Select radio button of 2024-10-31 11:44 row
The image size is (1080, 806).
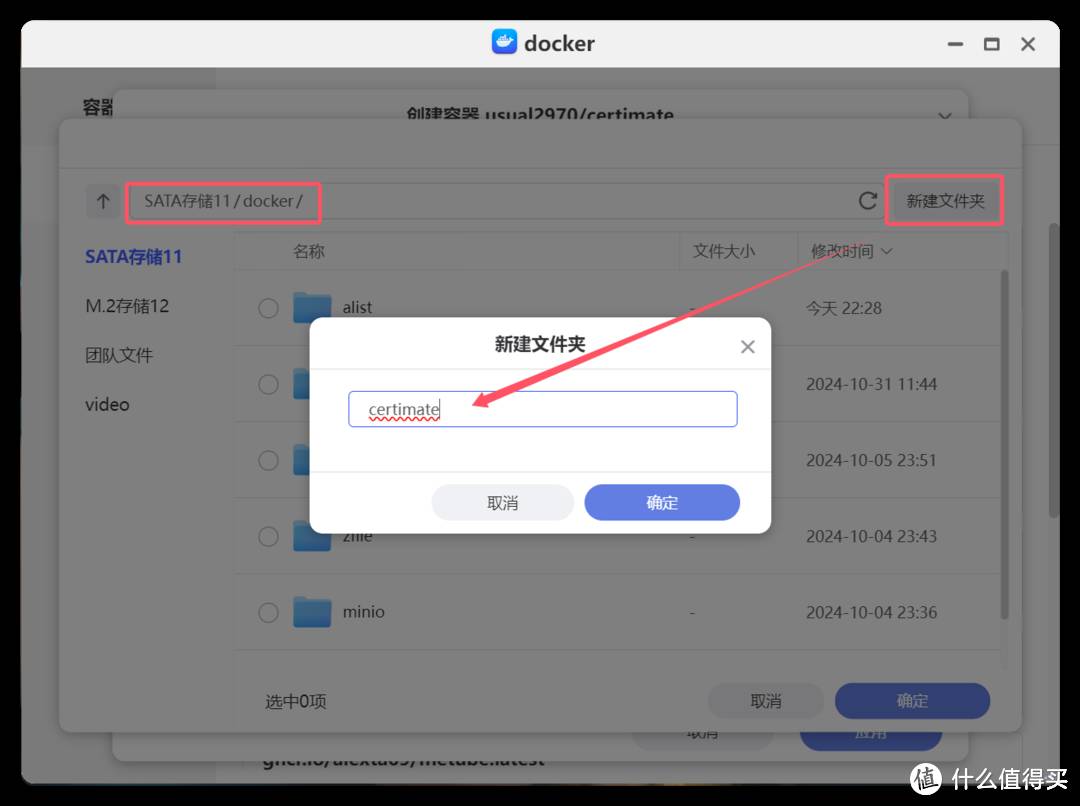pos(269,384)
